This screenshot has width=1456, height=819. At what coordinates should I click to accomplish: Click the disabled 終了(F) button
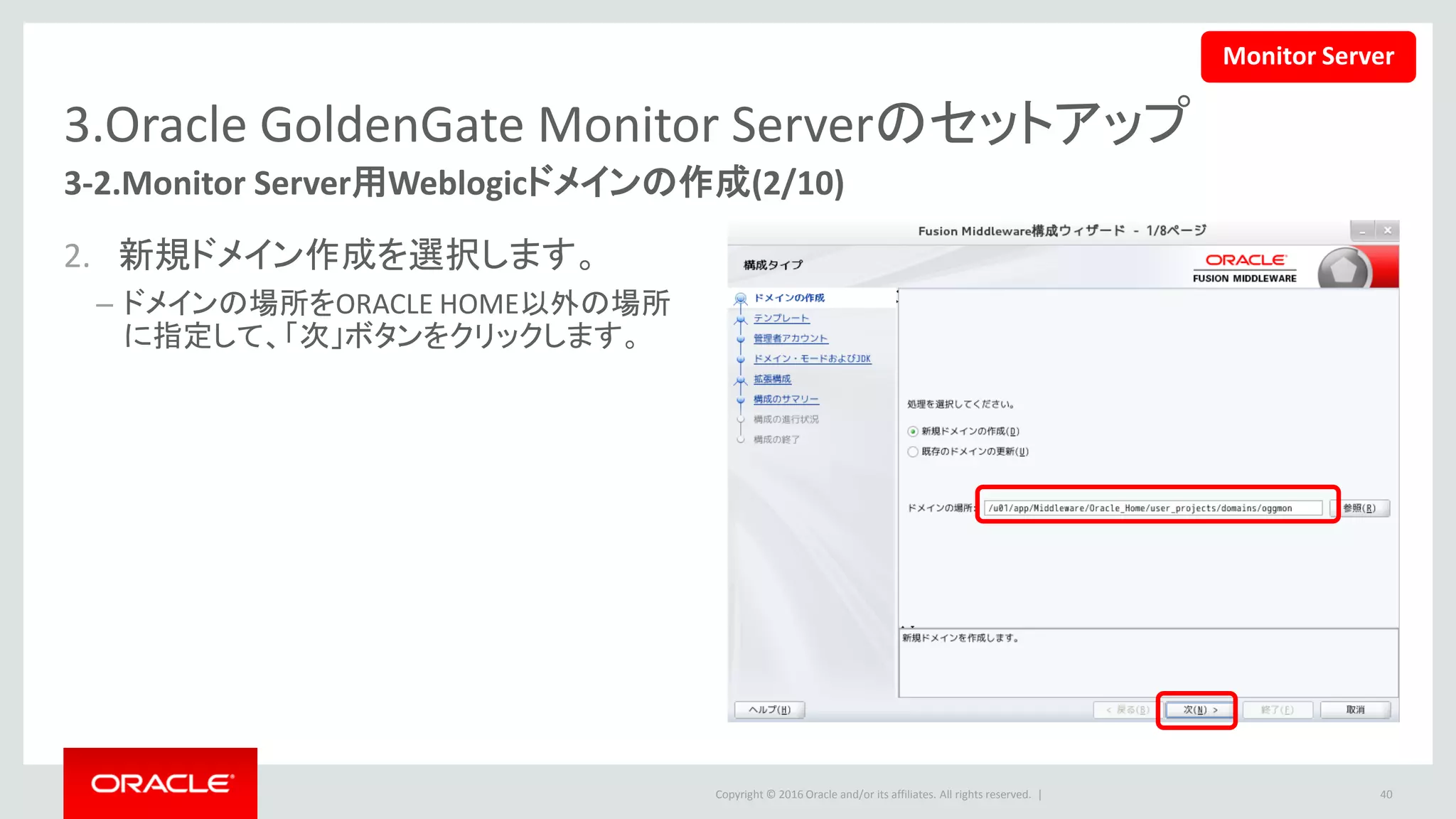tap(1278, 710)
